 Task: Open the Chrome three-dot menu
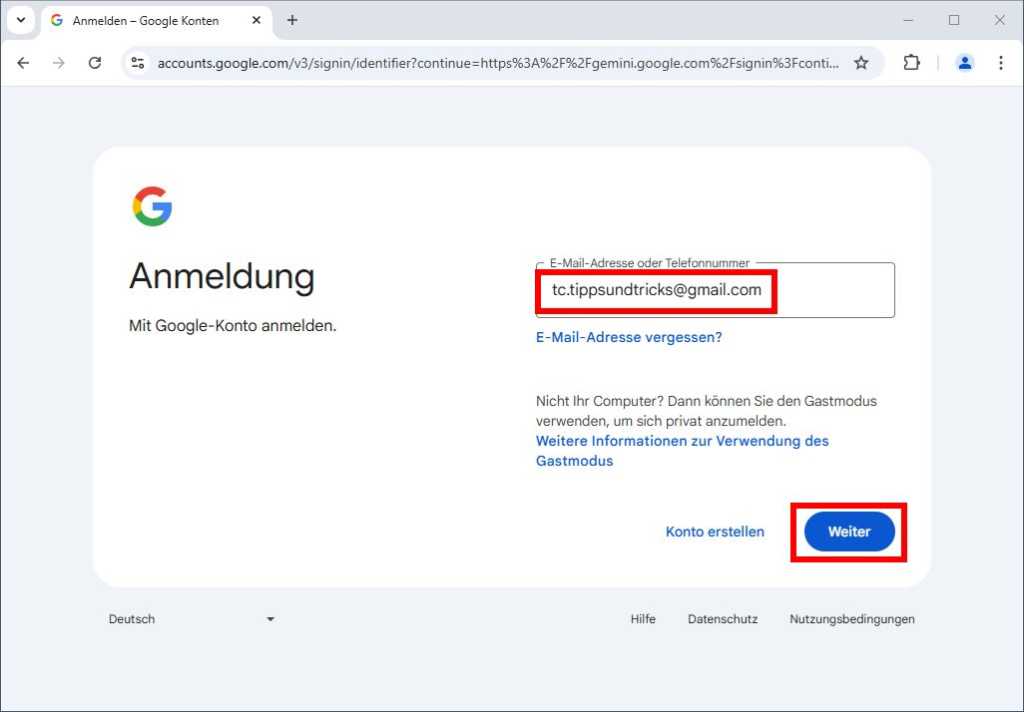coord(1001,62)
